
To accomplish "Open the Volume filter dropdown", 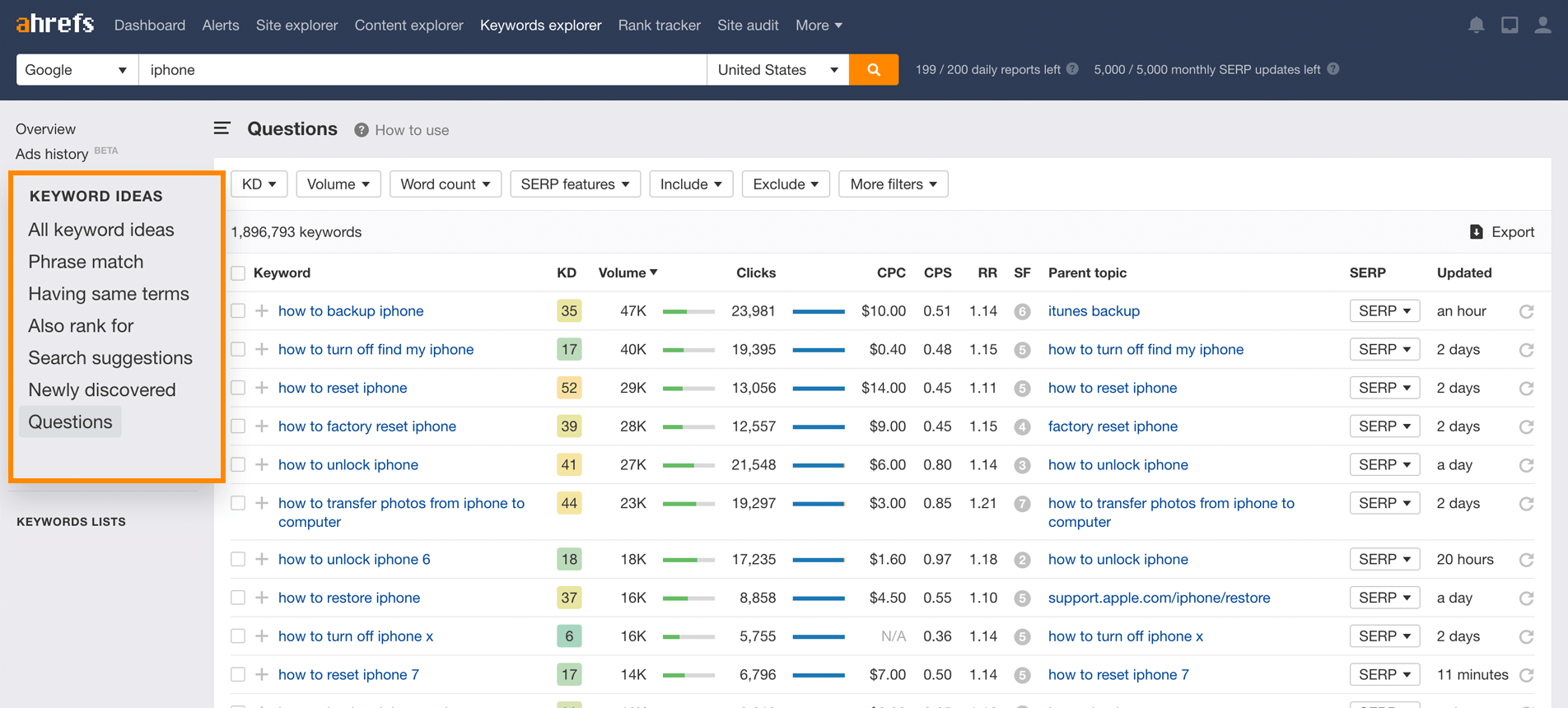I will tap(338, 184).
